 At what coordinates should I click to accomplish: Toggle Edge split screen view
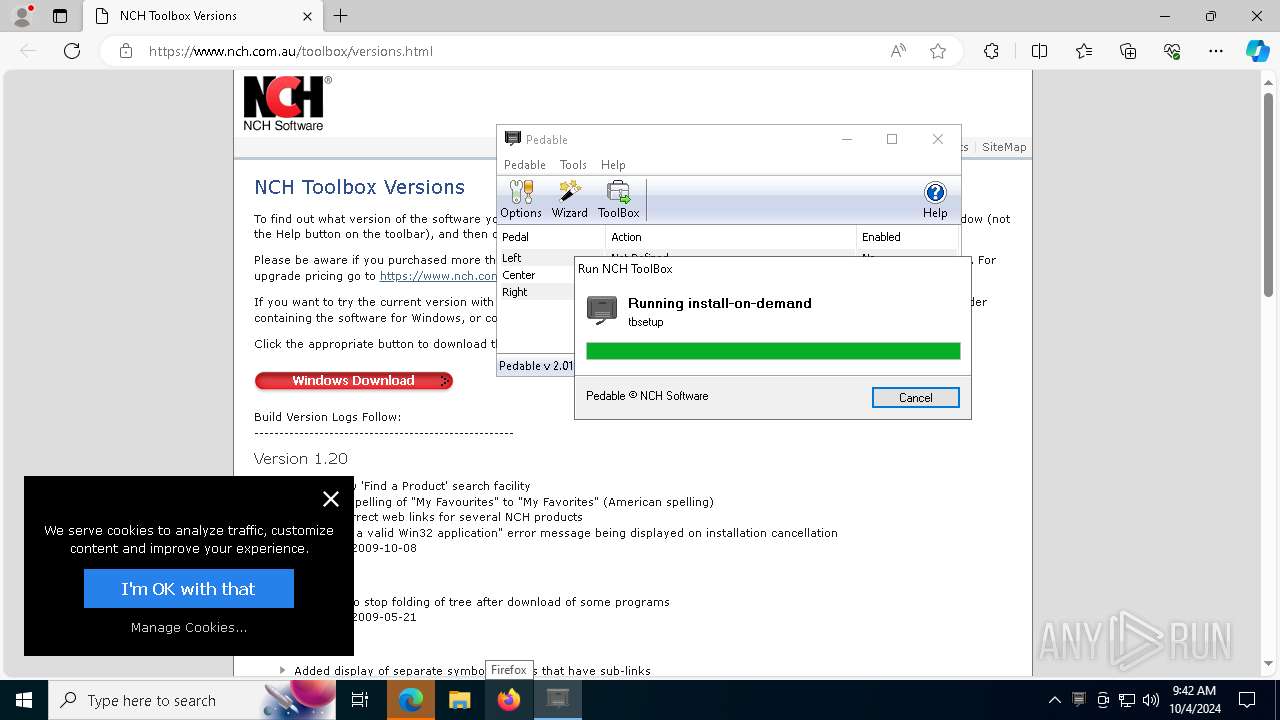tap(1039, 51)
